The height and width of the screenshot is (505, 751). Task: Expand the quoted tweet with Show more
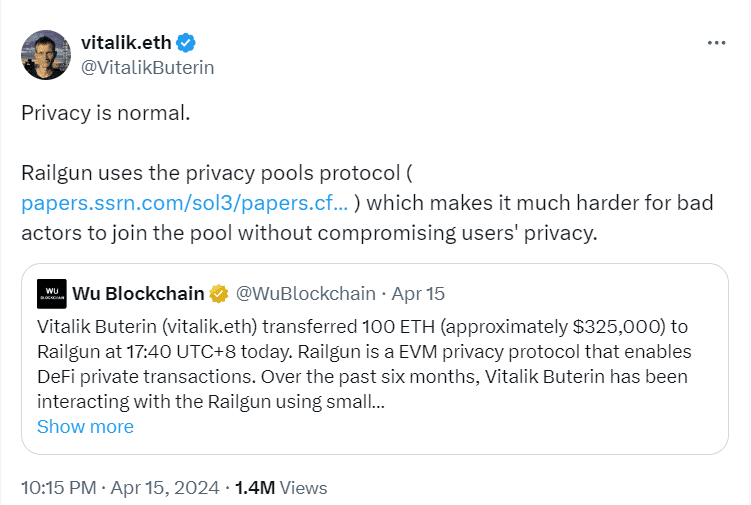(x=85, y=426)
